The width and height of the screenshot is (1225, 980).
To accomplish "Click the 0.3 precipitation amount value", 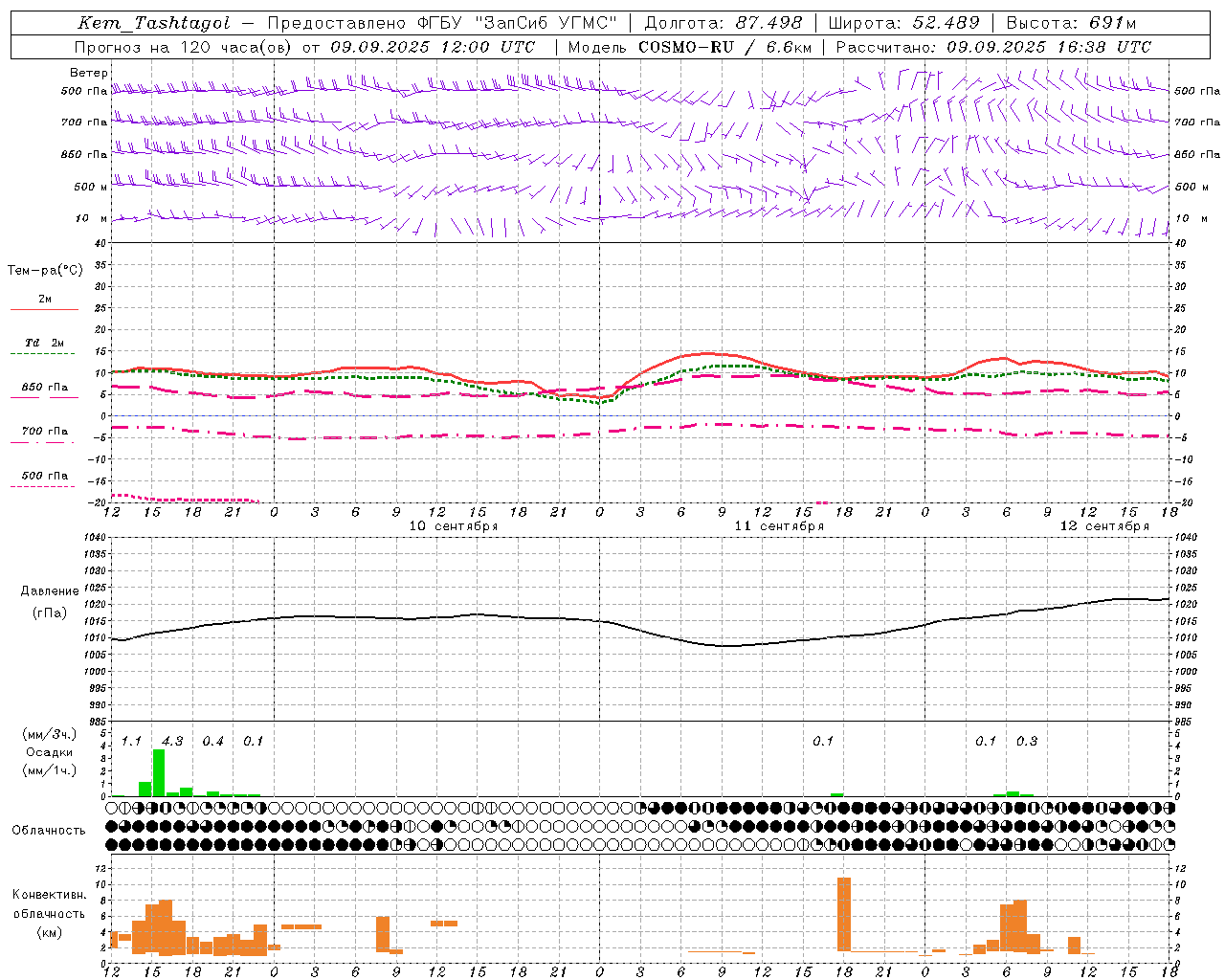I will coord(1027,742).
